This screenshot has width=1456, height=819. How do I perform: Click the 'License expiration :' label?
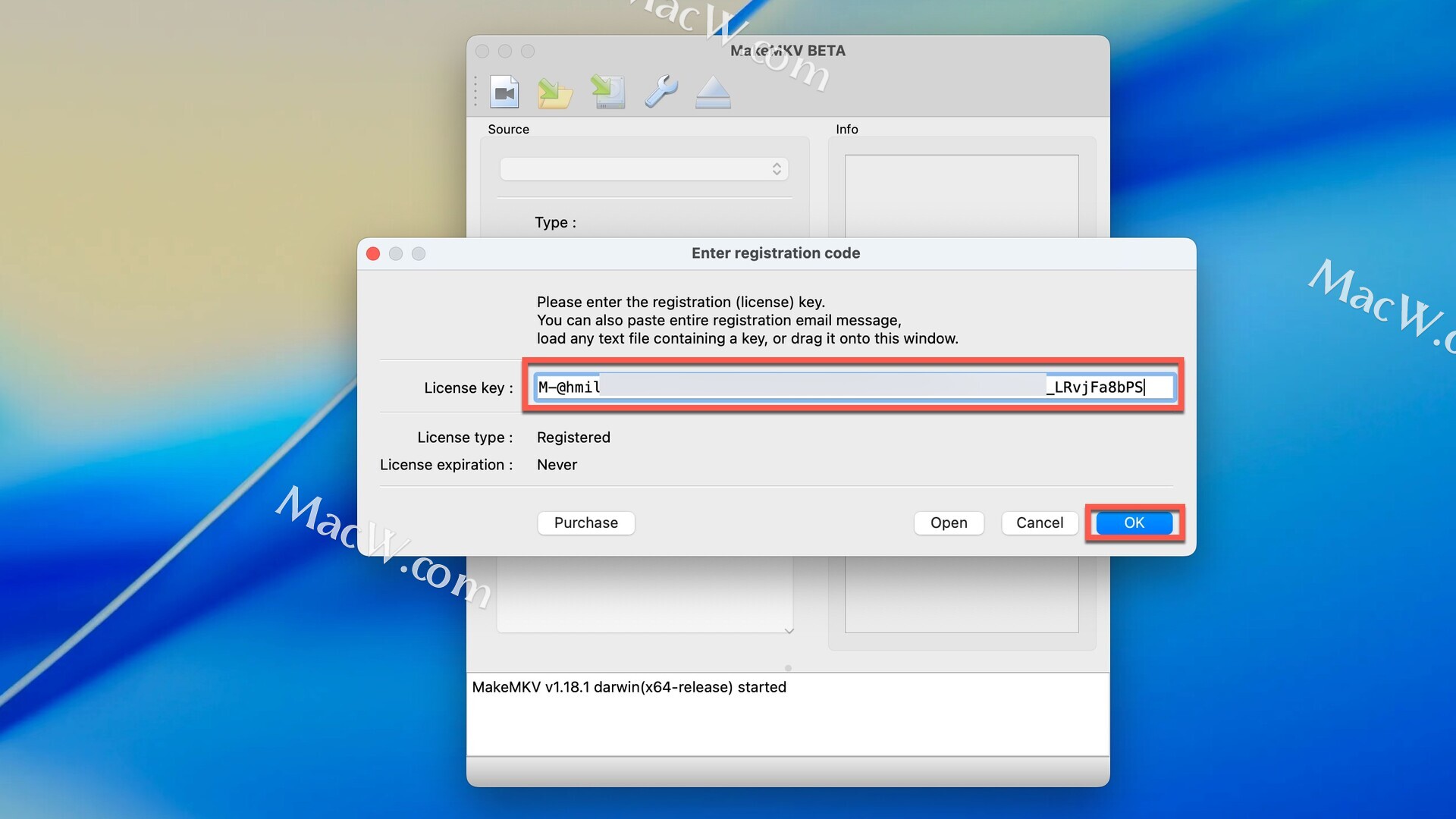coord(446,465)
